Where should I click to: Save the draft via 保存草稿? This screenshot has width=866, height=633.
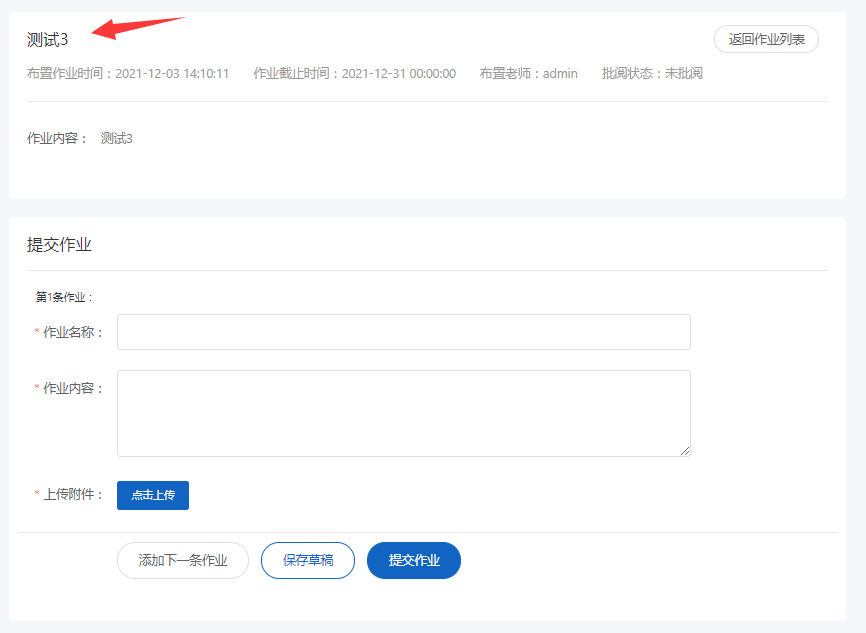(308, 561)
